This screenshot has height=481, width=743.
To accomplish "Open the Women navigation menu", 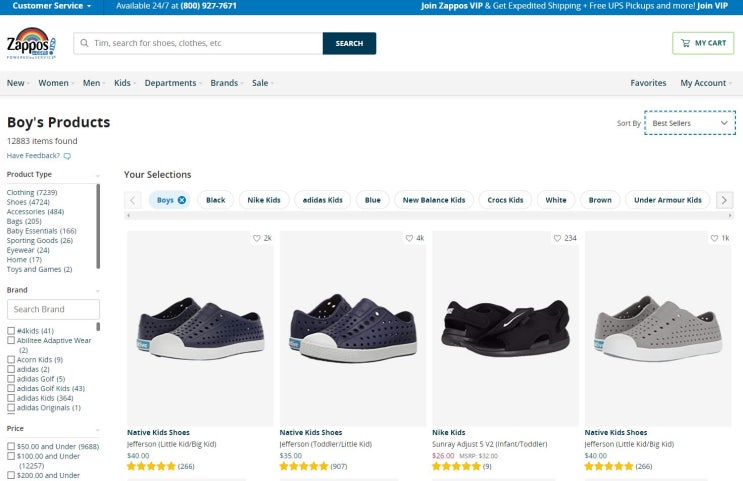I will [x=56, y=83].
